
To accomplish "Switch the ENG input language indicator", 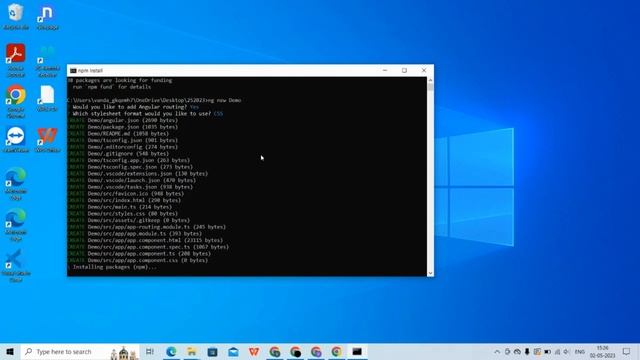I will tap(580, 352).
